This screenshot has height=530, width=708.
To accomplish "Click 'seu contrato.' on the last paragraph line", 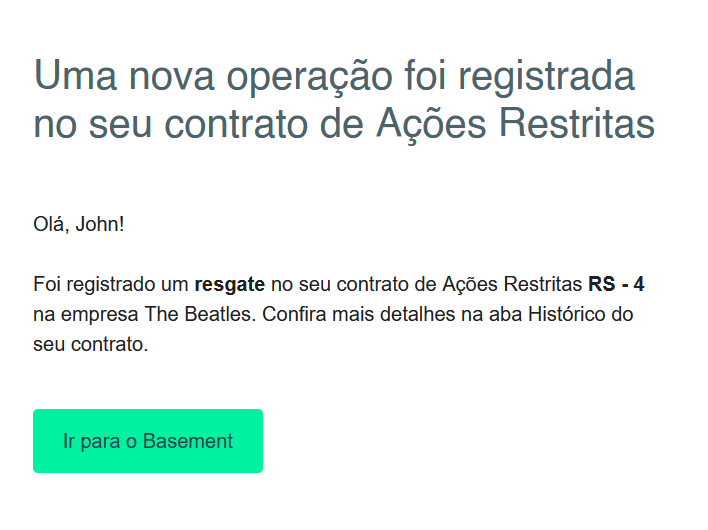I will pos(90,346).
